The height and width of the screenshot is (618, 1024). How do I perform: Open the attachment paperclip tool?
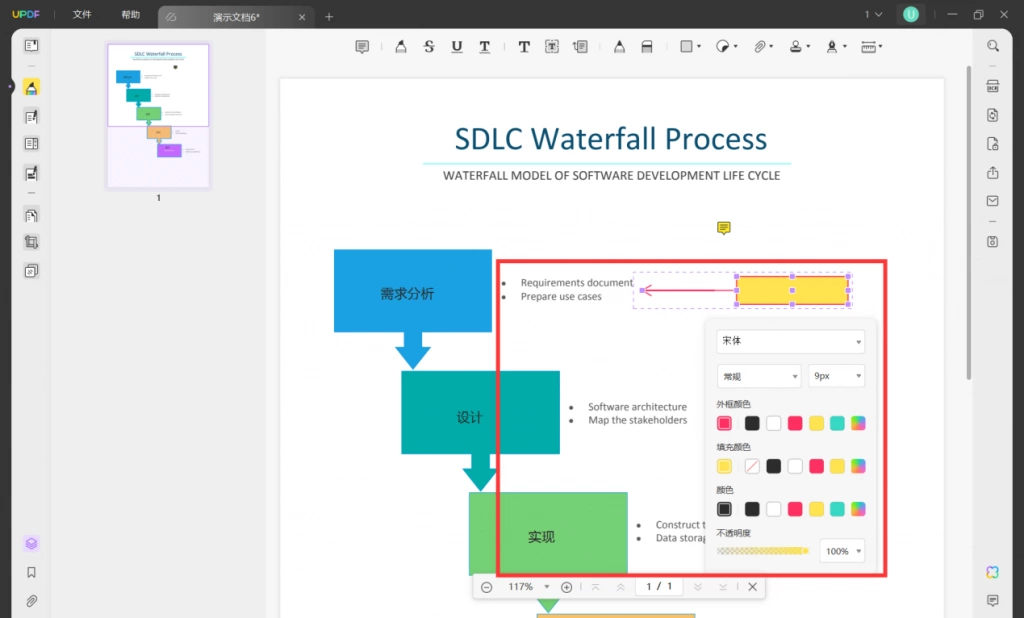(x=760, y=46)
